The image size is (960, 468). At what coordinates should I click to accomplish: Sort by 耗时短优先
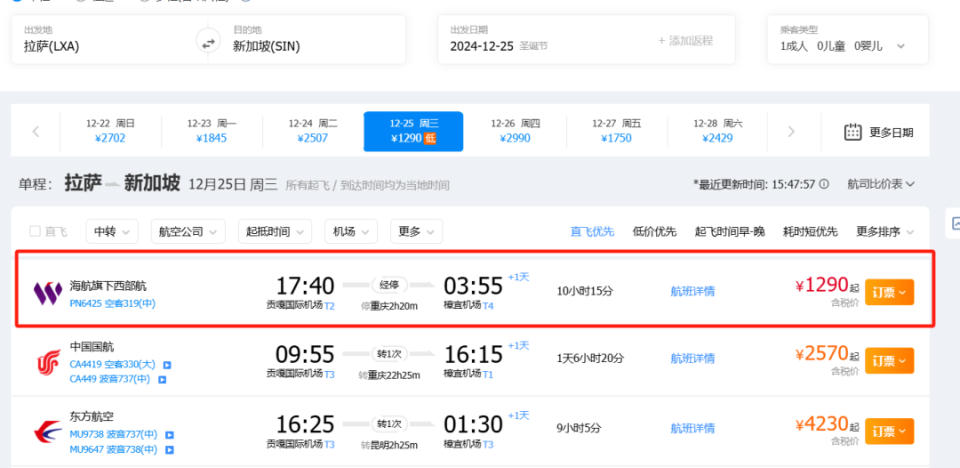pyautogui.click(x=811, y=232)
